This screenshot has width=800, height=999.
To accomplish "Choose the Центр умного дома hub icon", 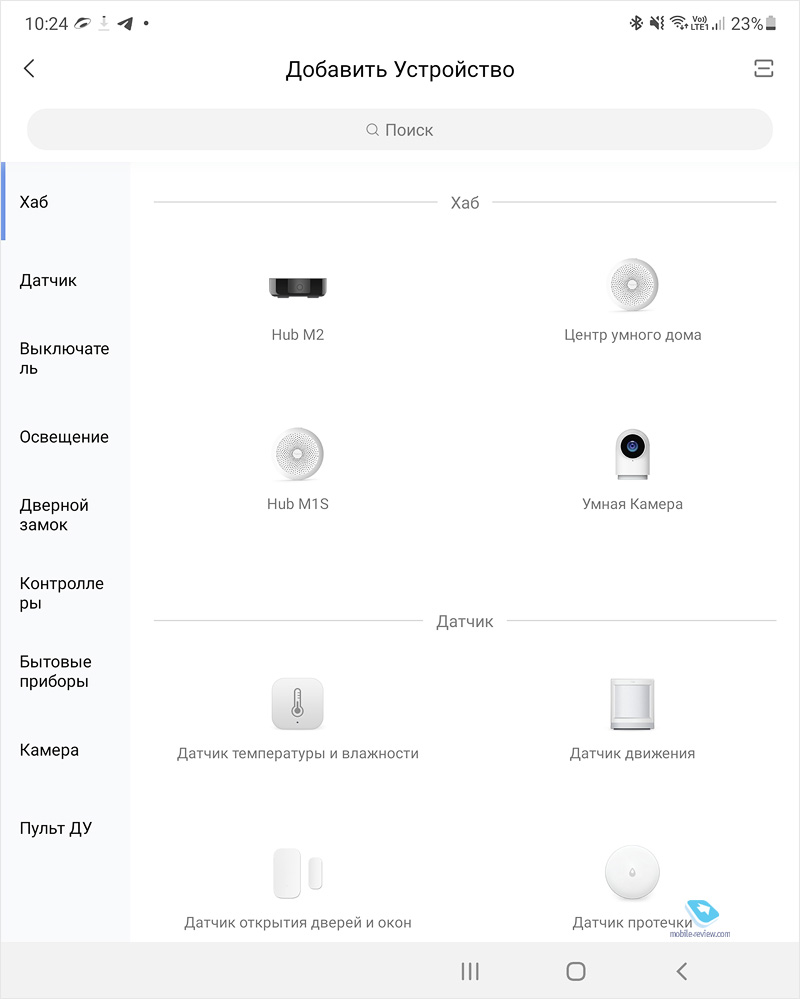I will pos(632,284).
